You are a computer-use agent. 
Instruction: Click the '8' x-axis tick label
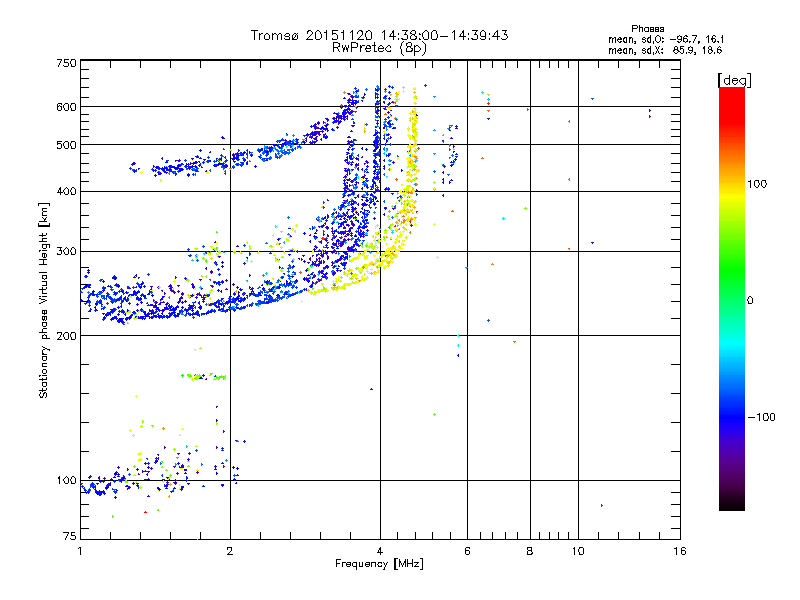(530, 551)
